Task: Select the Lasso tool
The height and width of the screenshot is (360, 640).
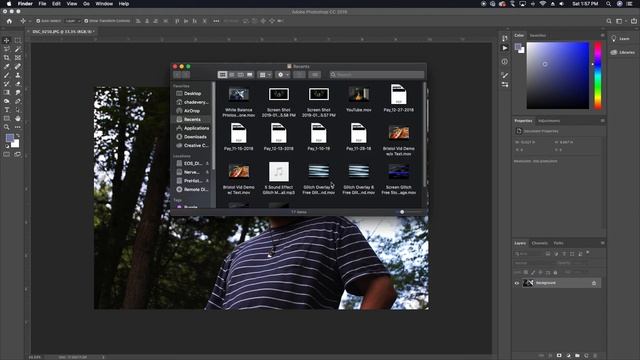Action: [x=7, y=49]
